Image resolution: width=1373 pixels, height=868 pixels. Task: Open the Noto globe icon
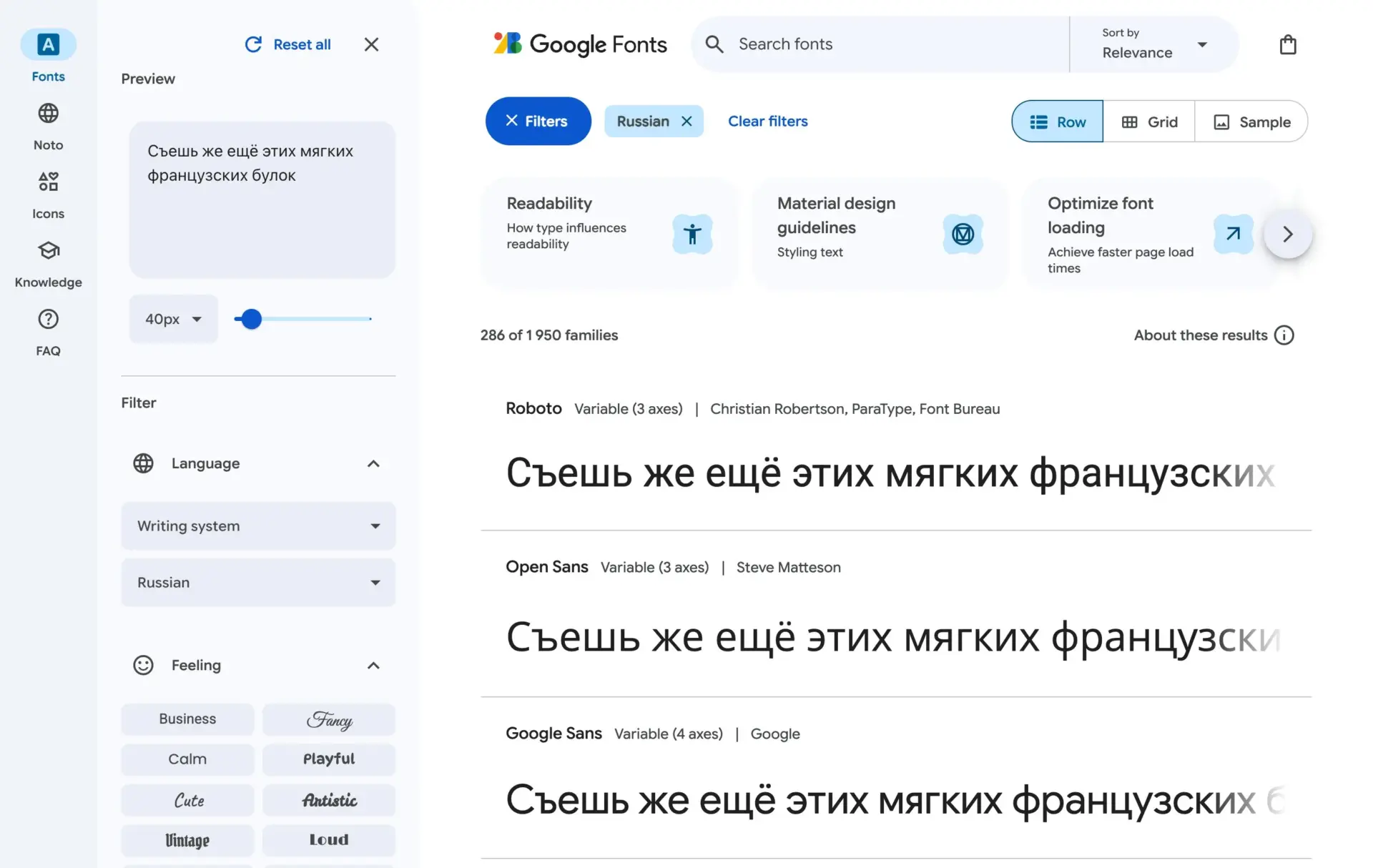point(48,113)
